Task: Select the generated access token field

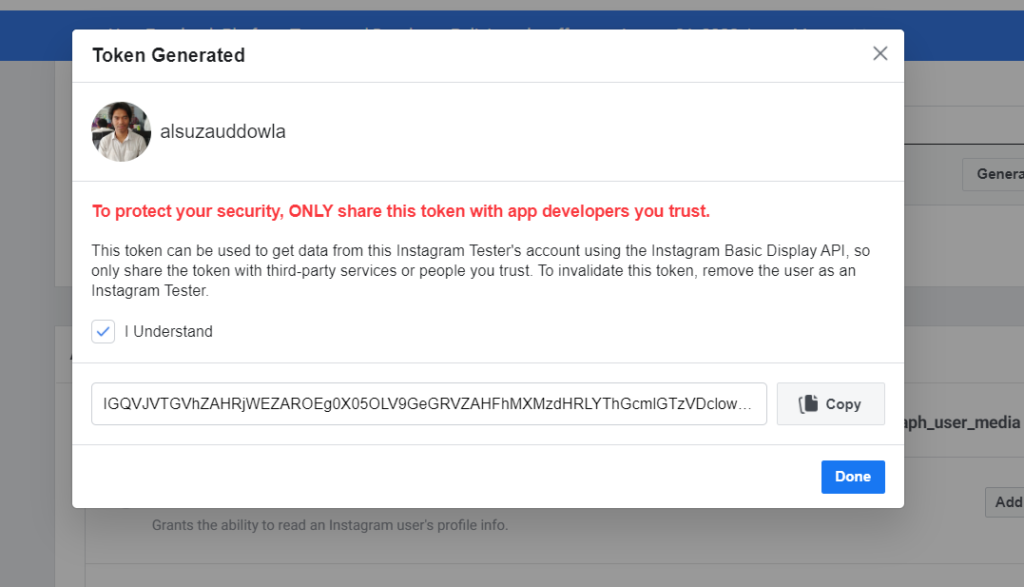Action: click(429, 404)
